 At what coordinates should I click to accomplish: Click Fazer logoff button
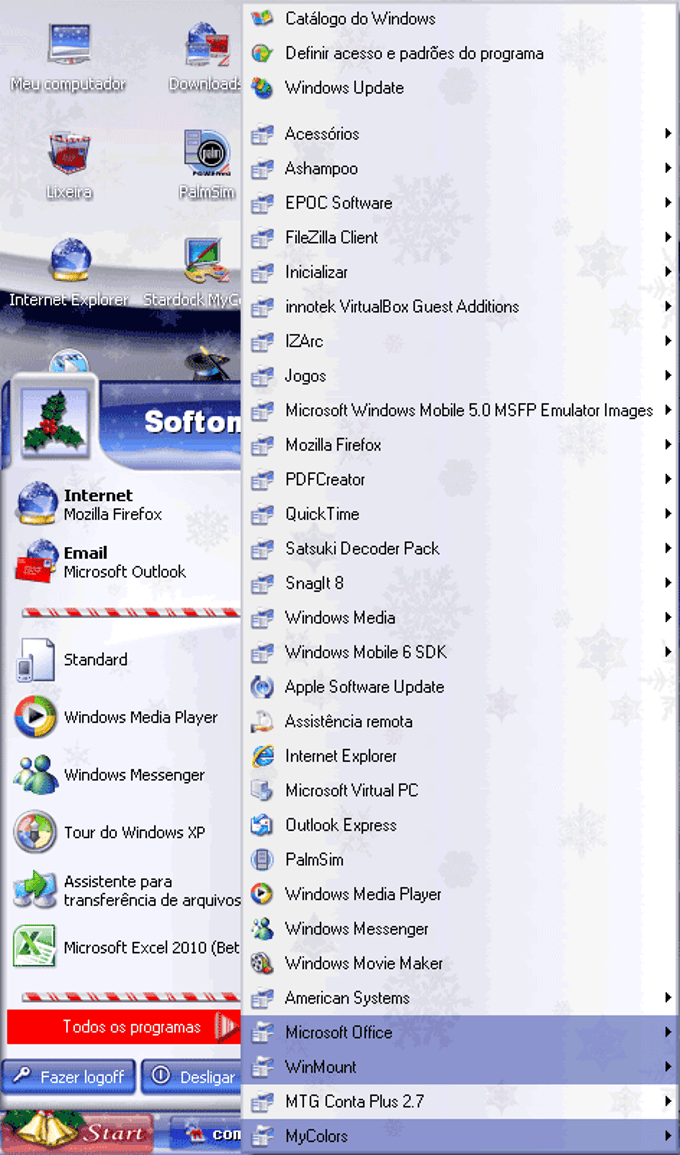click(x=69, y=1077)
